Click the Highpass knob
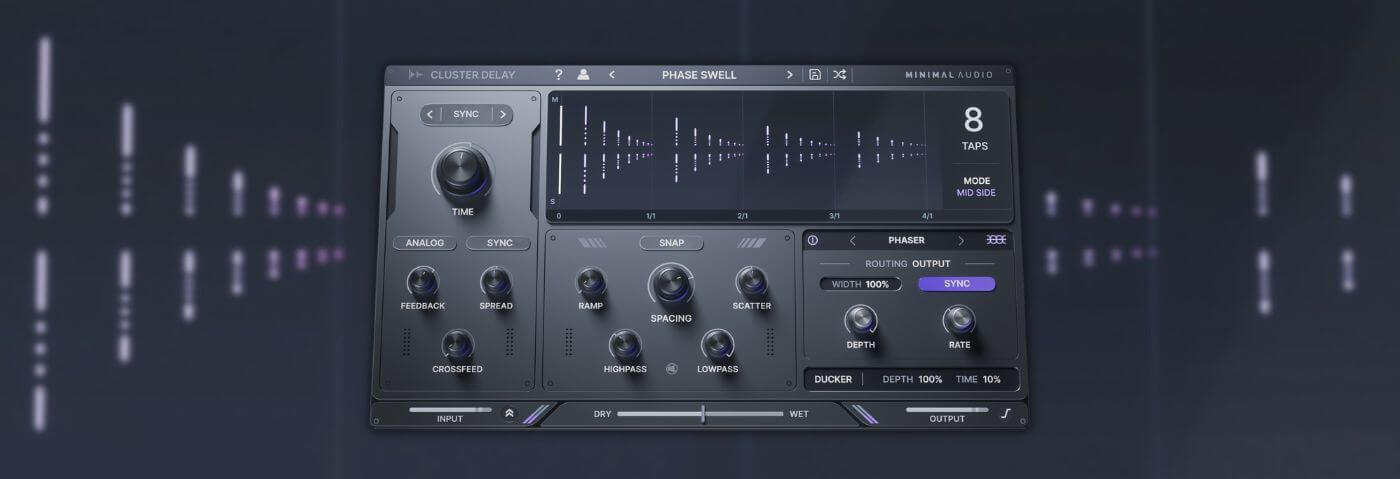1400x479 pixels. (x=625, y=346)
